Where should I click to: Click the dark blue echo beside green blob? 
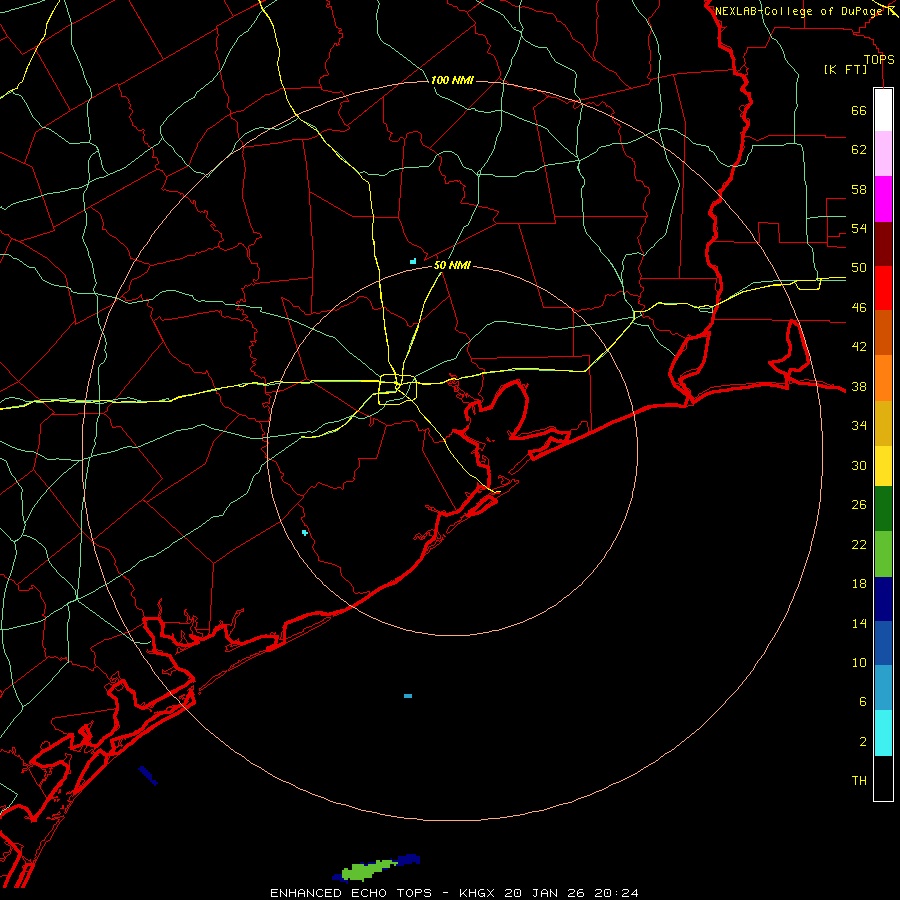[x=409, y=859]
